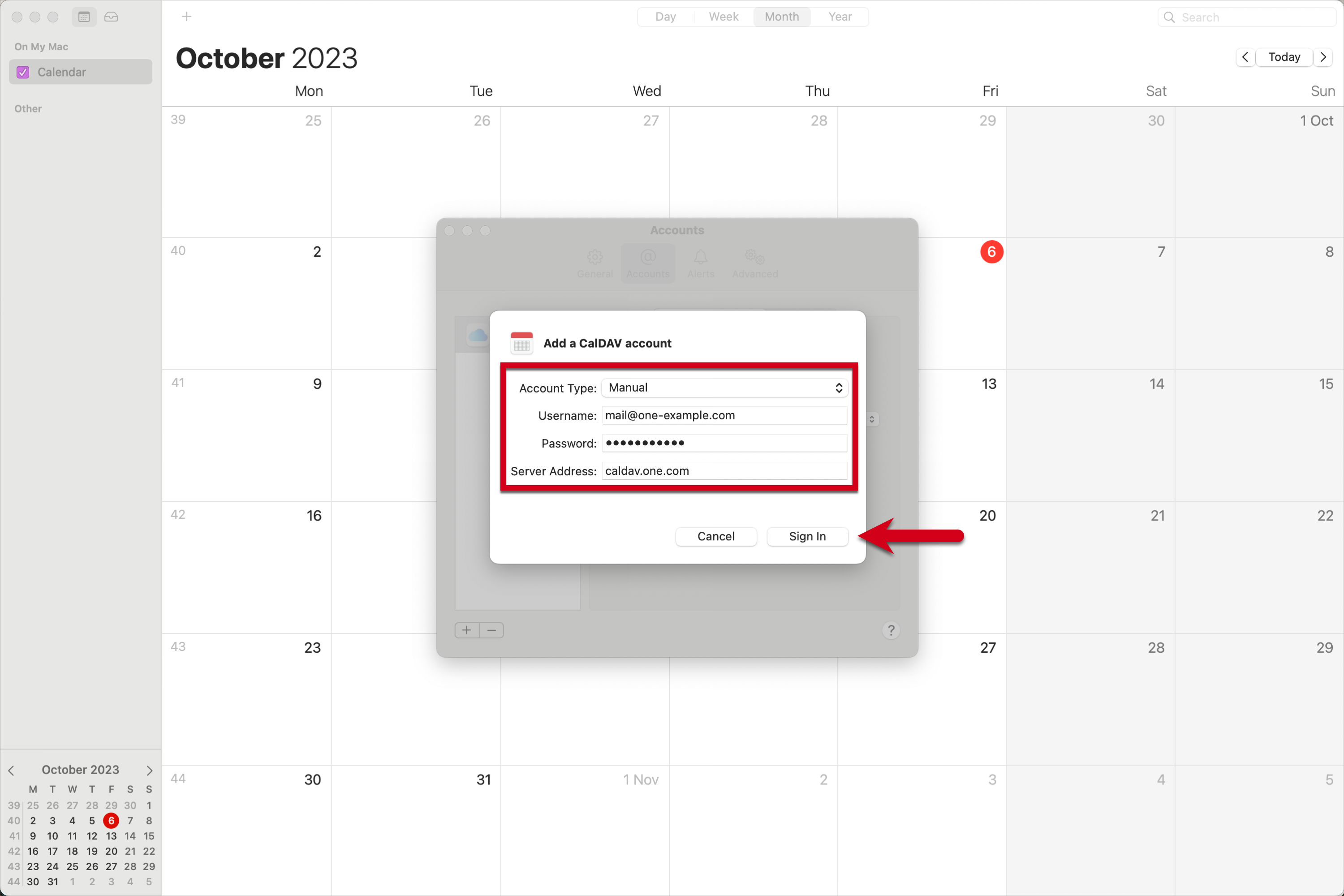
Task: Click the remove account minus icon
Action: (x=492, y=630)
